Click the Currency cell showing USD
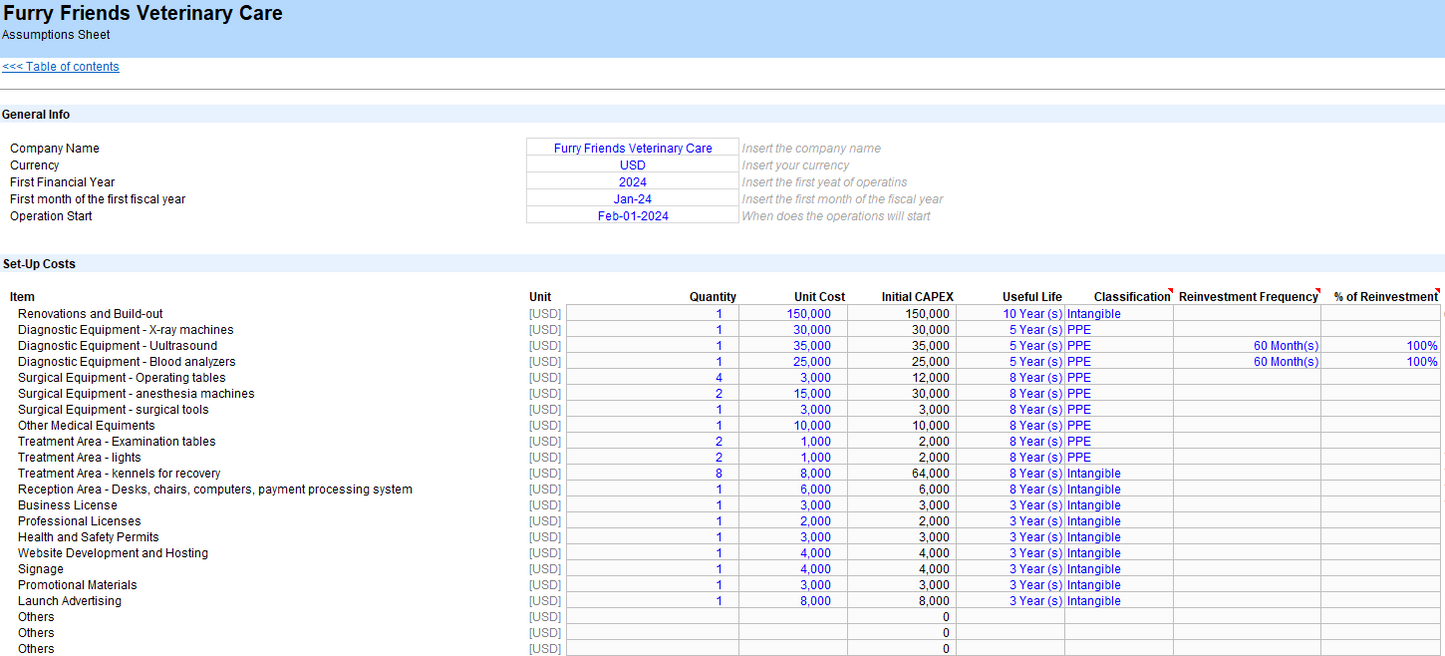This screenshot has width=1445, height=656. coord(632,165)
